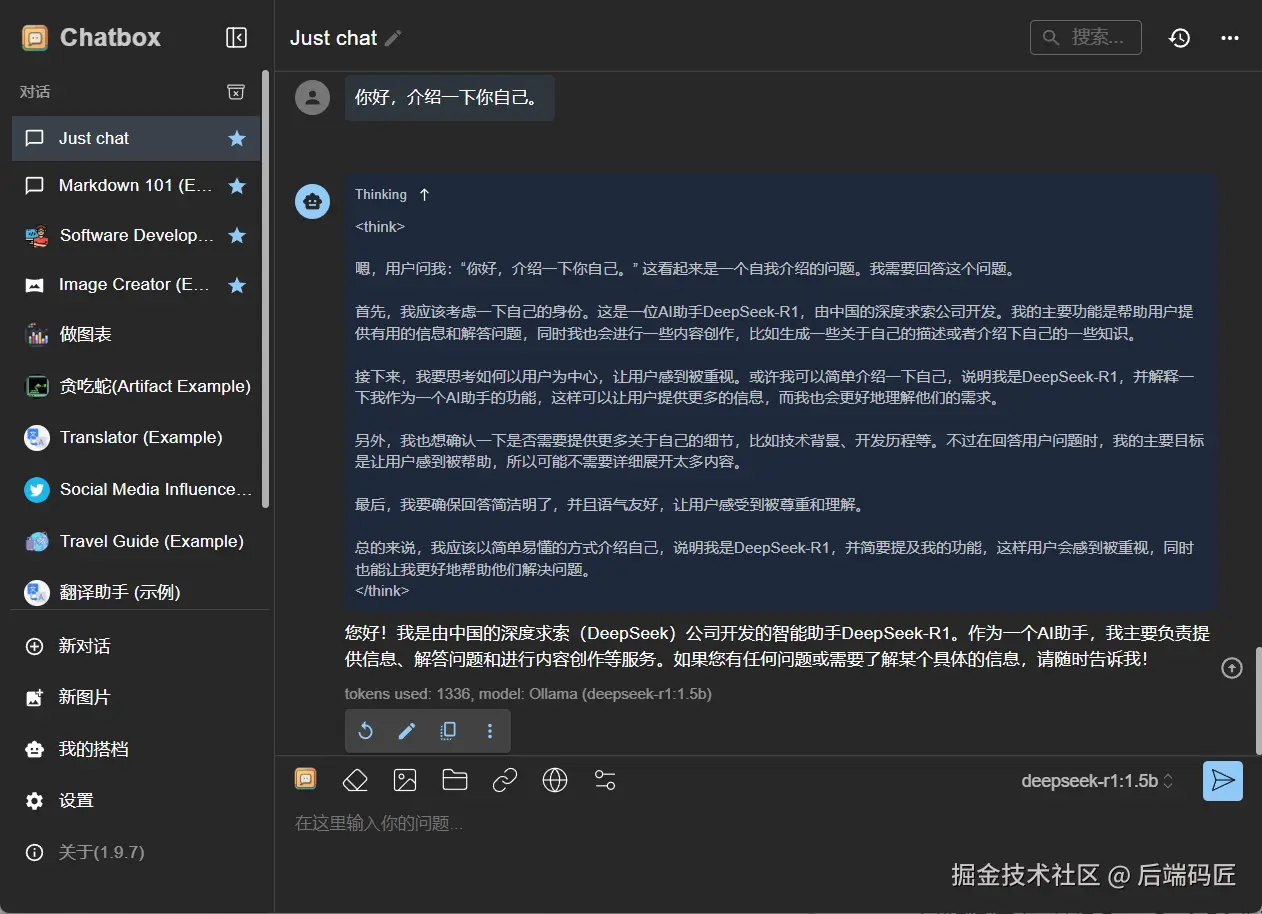Open 设置 settings

click(x=136, y=800)
